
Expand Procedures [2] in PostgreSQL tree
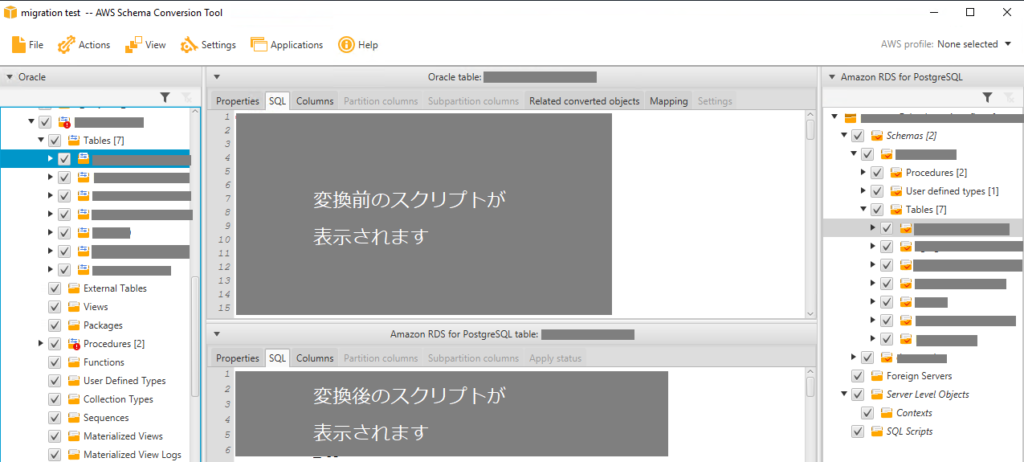863,173
